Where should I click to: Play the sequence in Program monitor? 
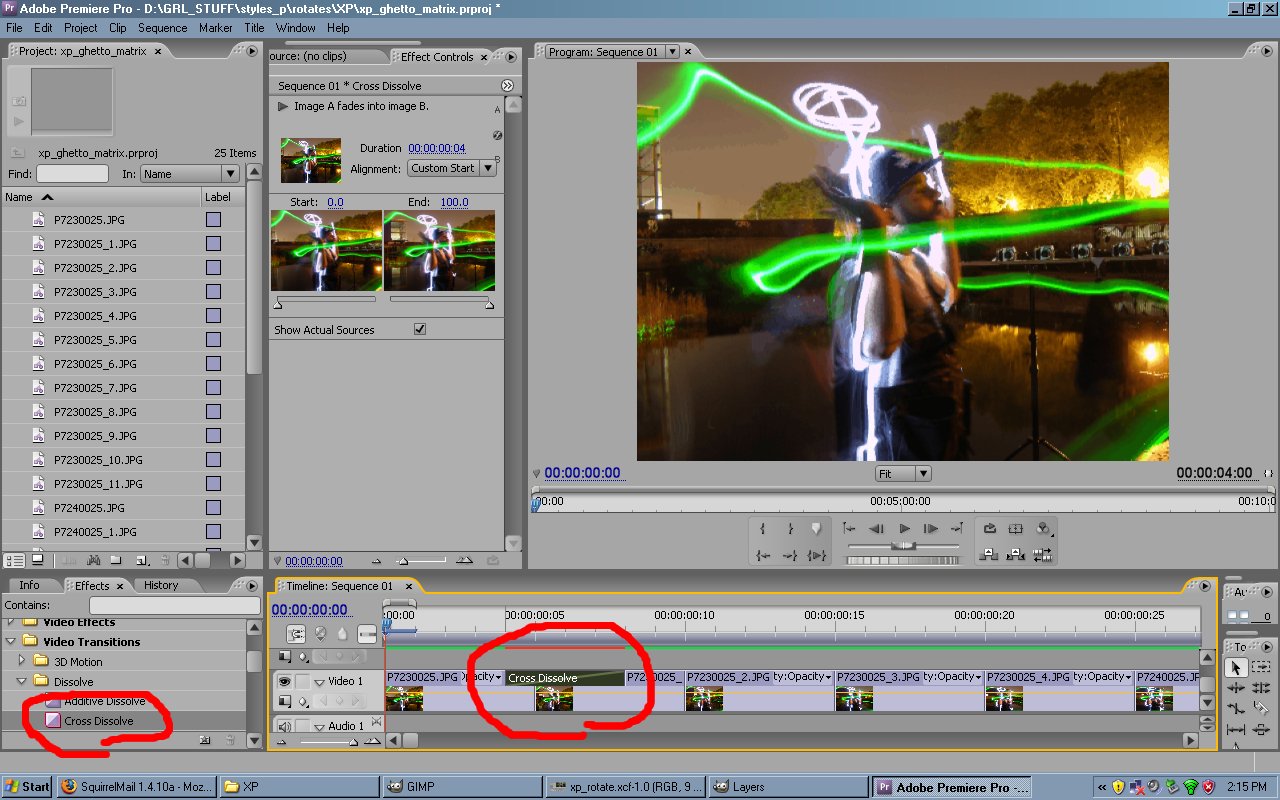click(904, 528)
